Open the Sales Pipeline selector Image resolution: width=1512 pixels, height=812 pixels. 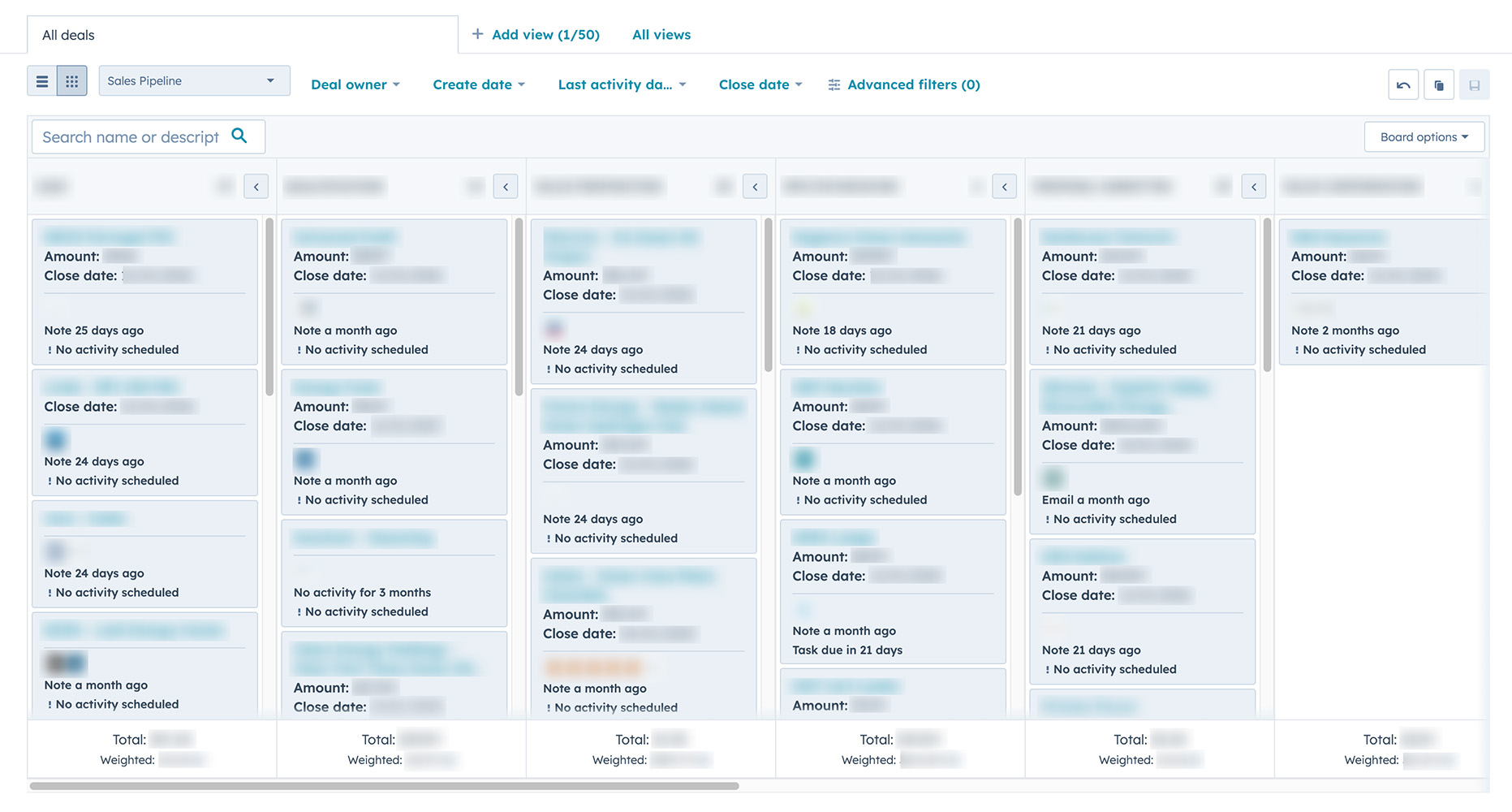193,80
